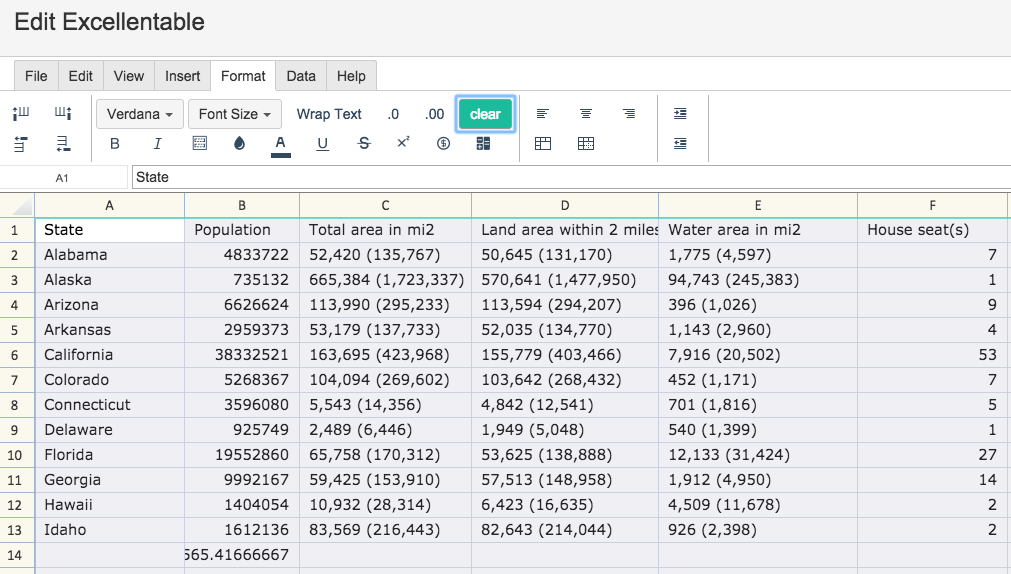Align text to center

click(x=585, y=114)
